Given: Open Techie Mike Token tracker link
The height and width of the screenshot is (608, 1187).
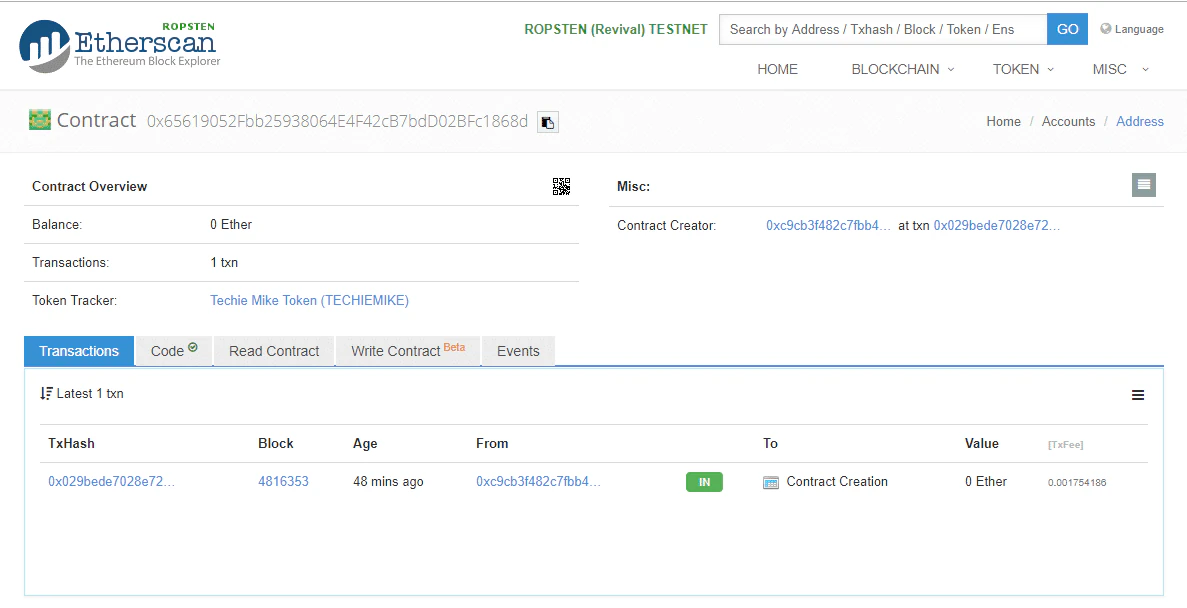Looking at the screenshot, I should [309, 301].
